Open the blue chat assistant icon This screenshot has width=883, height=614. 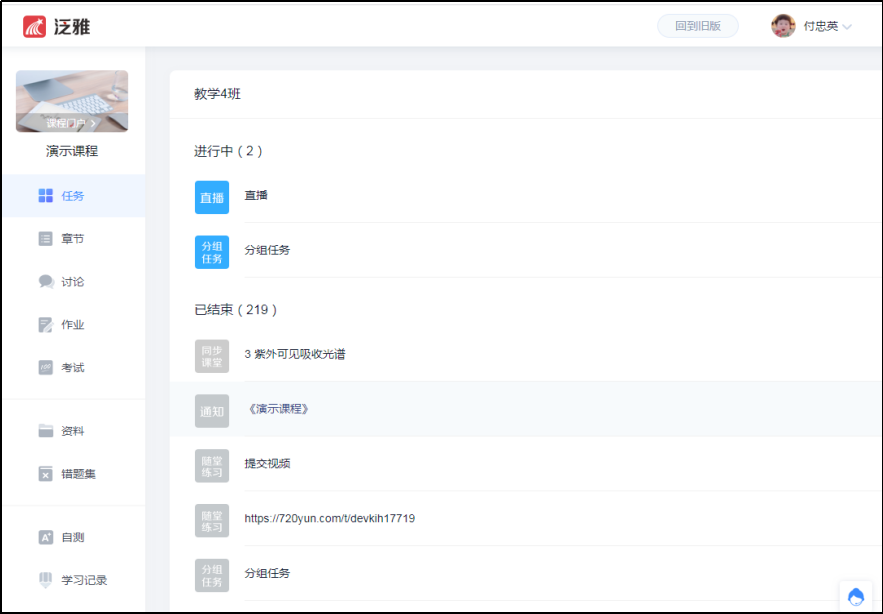point(855,597)
